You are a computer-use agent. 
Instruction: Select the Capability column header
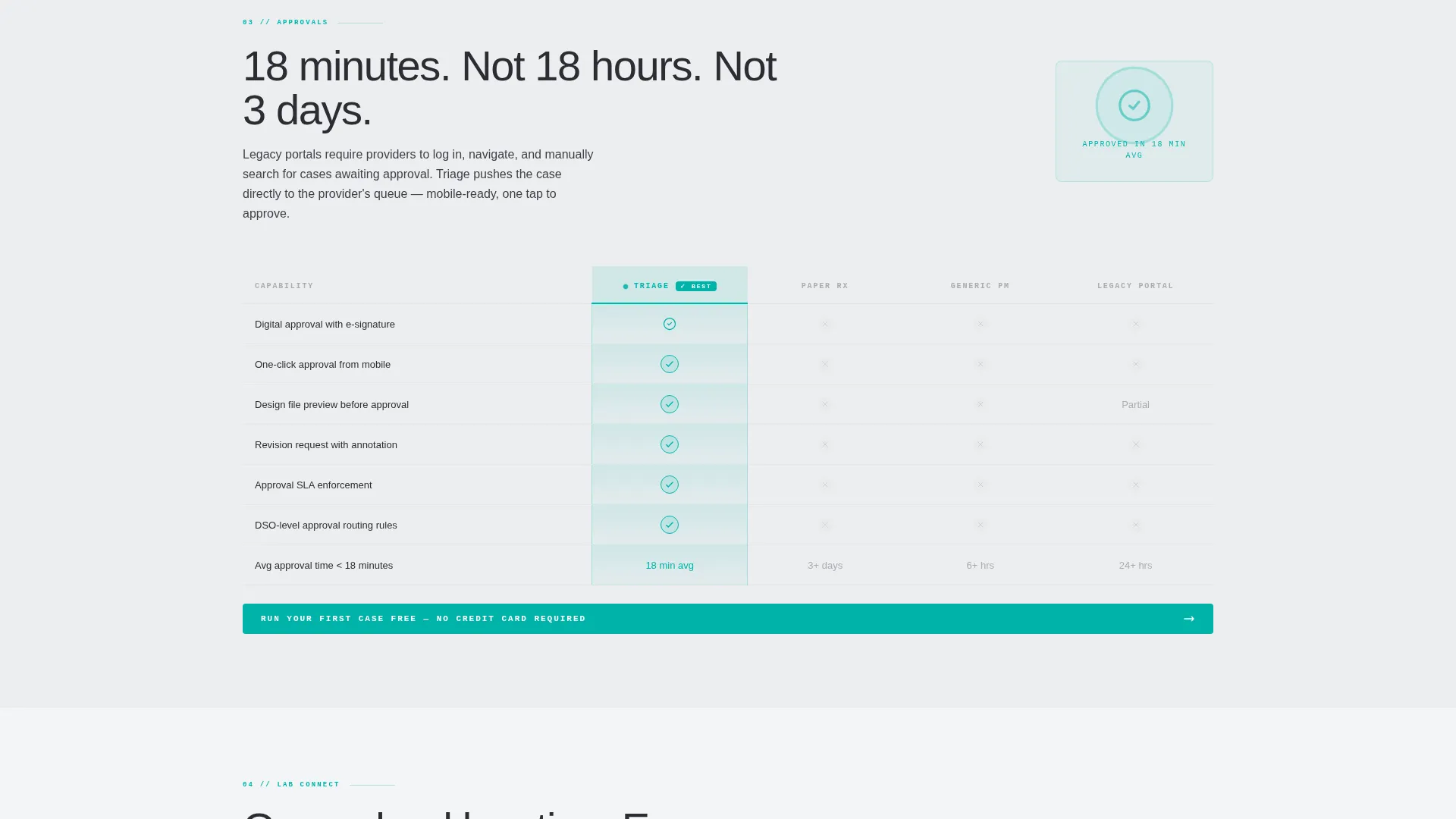[x=284, y=286]
